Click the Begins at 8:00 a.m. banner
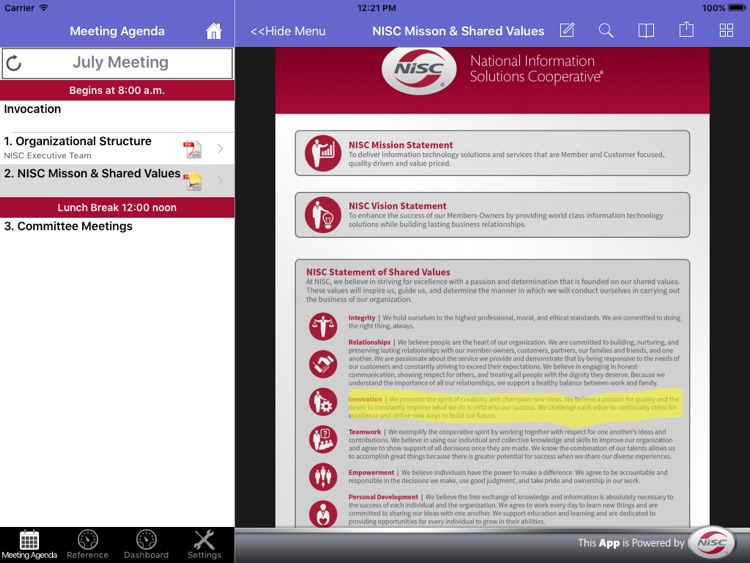750x563 pixels. 117,90
